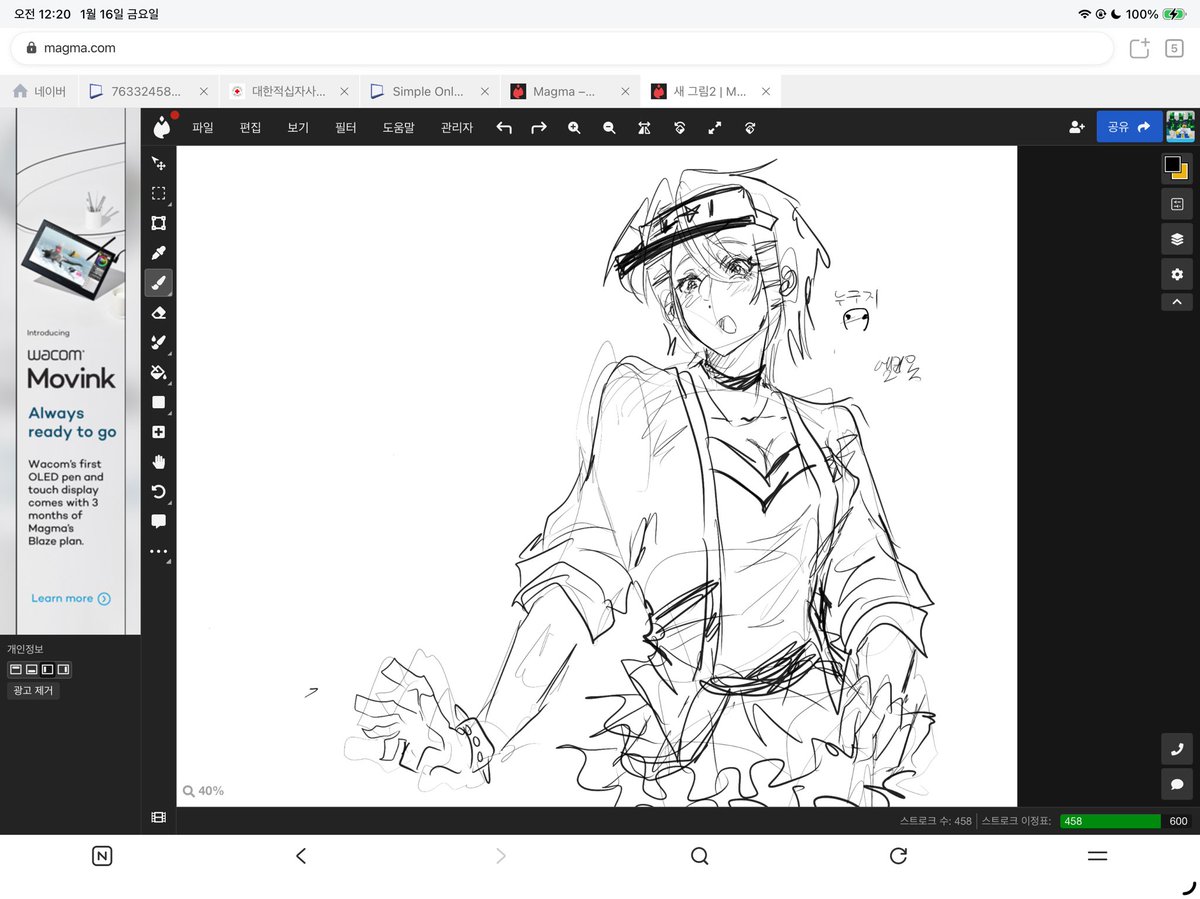Open the timeline filmstrip icon
Viewport: 1200px width, 899px height.
coord(158,817)
